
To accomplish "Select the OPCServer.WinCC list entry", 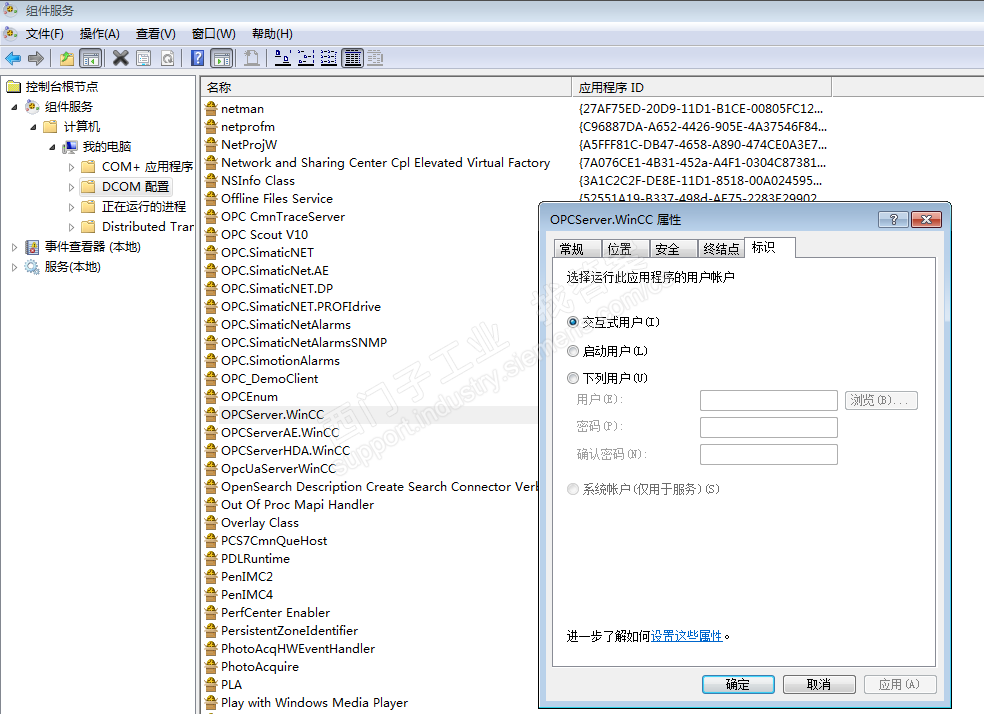I will [x=272, y=415].
